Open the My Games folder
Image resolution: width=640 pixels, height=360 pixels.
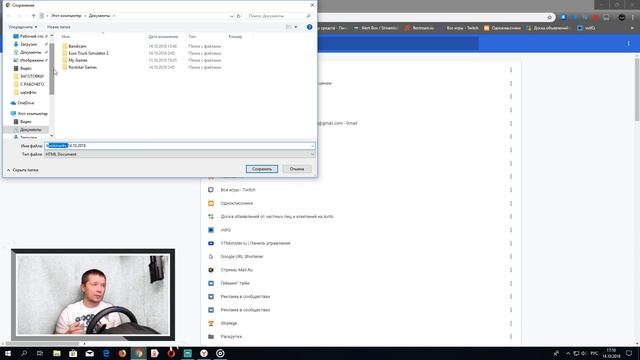[78, 60]
